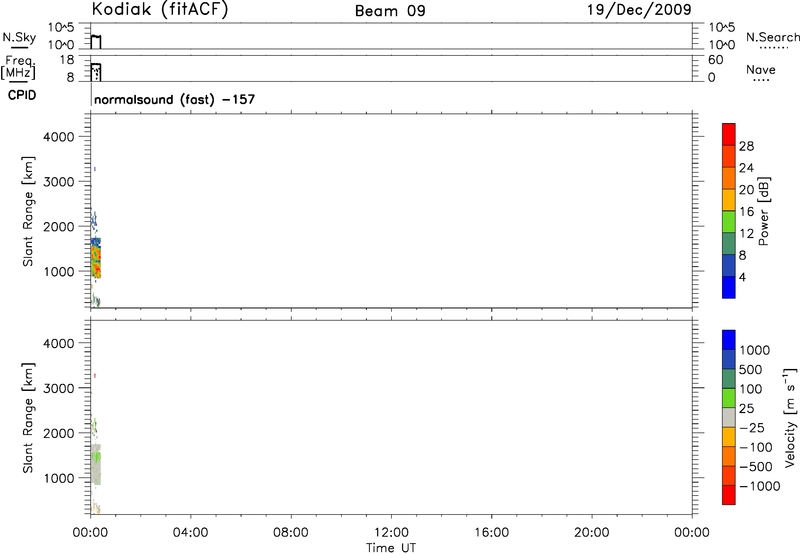Click the gray segment of Velocity colorbar
This screenshot has width=800, height=554.
[x=729, y=418]
